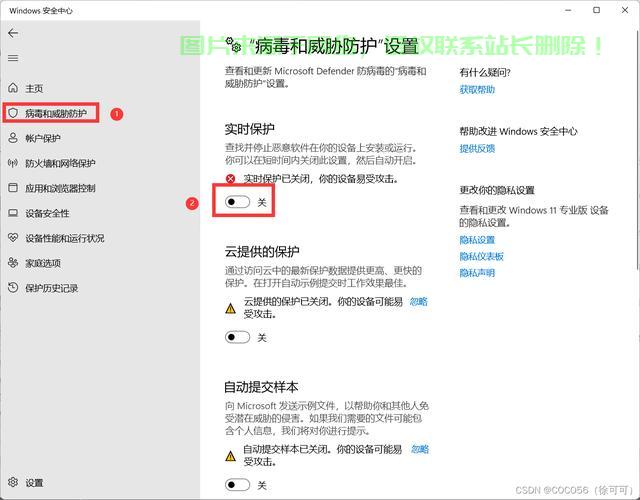Click 忽略 next to 云提供的保护已关闭
The height and width of the screenshot is (500, 640).
click(x=418, y=301)
